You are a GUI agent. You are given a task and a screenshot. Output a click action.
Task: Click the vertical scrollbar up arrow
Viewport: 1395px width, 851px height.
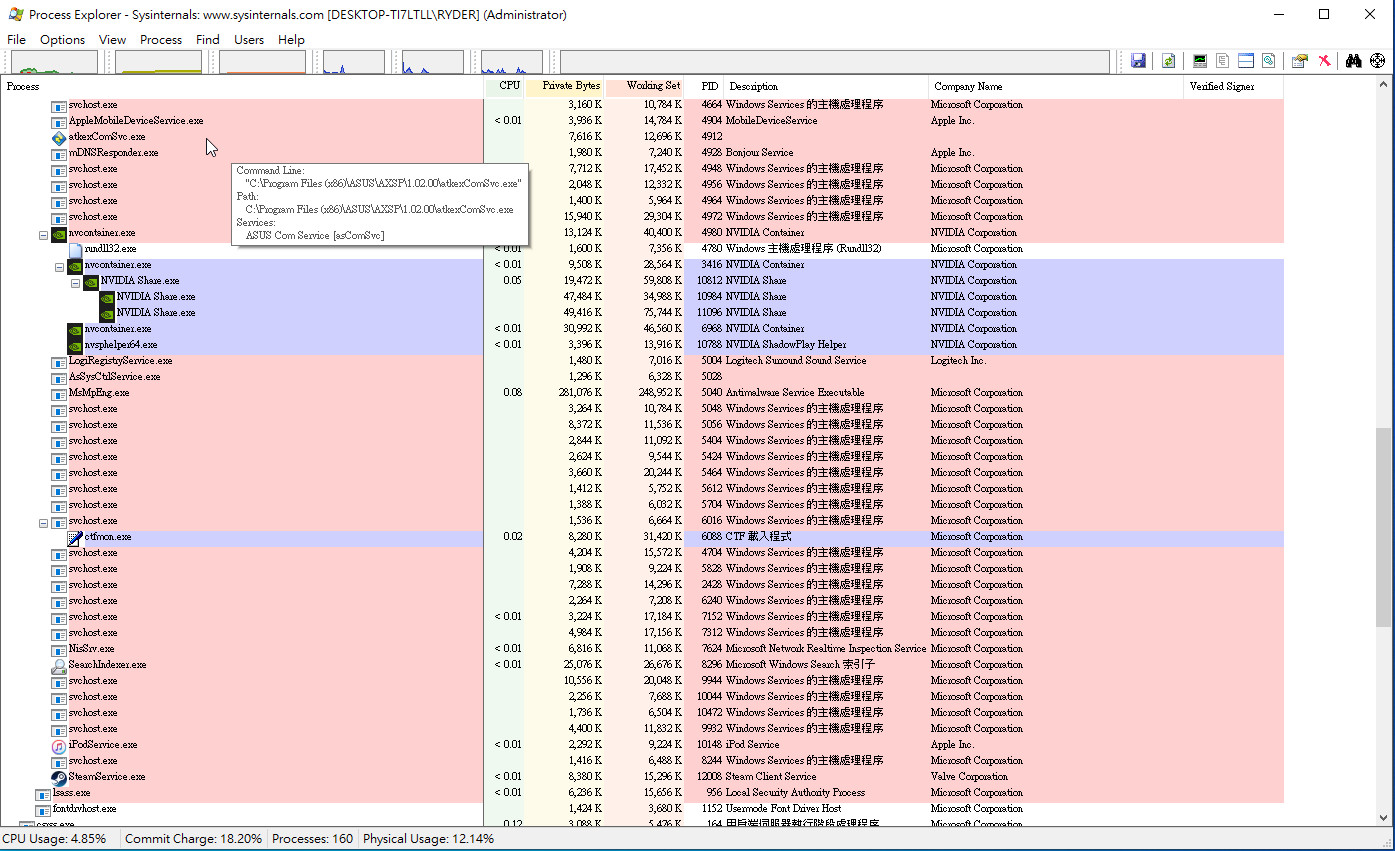point(1384,86)
